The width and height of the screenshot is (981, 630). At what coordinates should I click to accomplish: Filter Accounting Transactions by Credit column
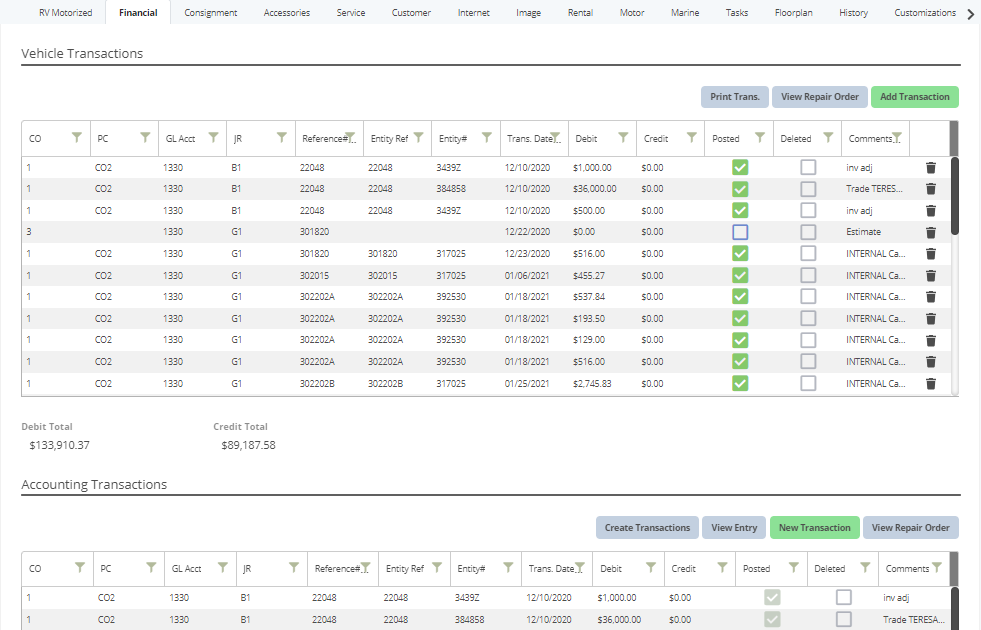[722, 567]
